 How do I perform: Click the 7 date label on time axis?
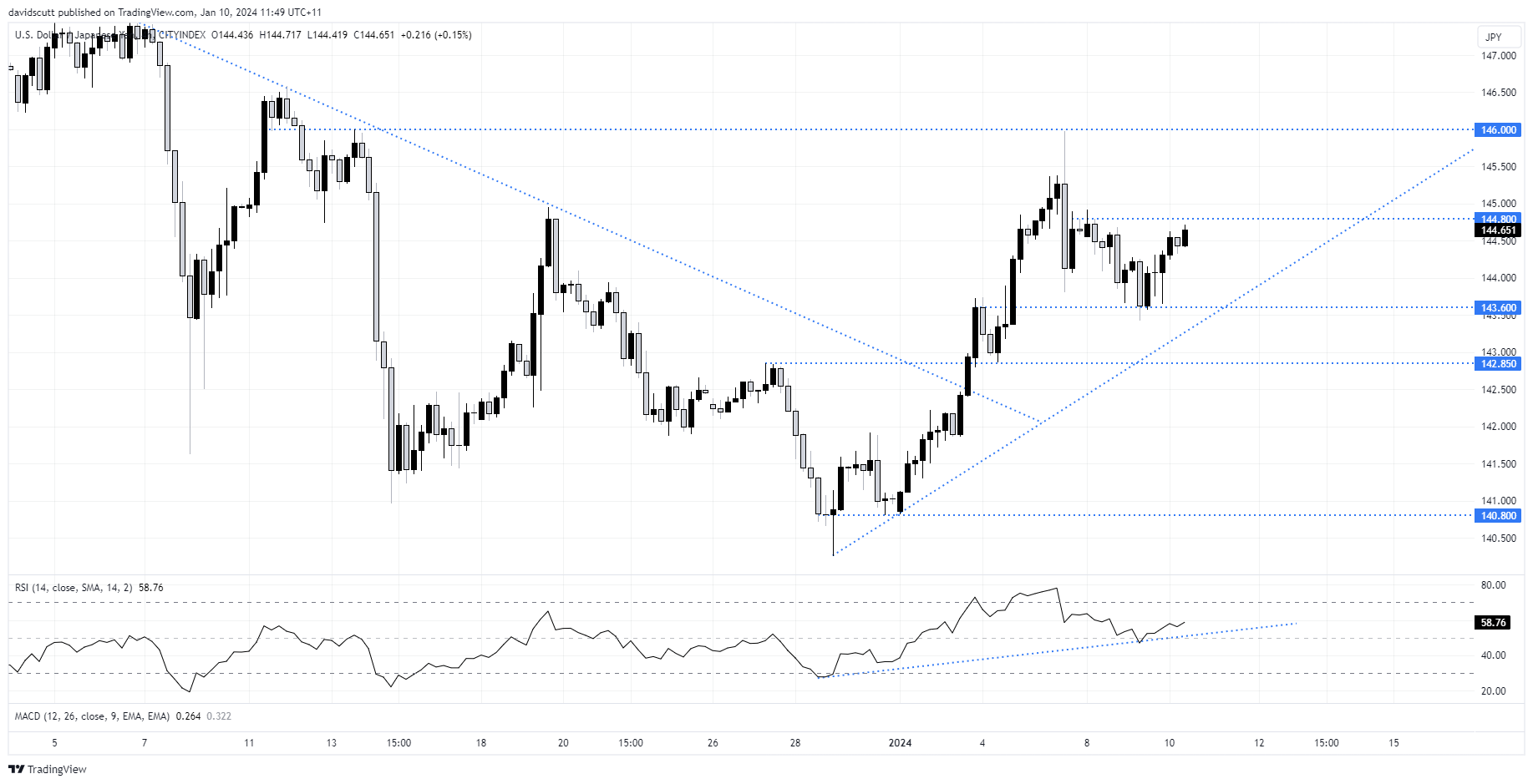[145, 743]
